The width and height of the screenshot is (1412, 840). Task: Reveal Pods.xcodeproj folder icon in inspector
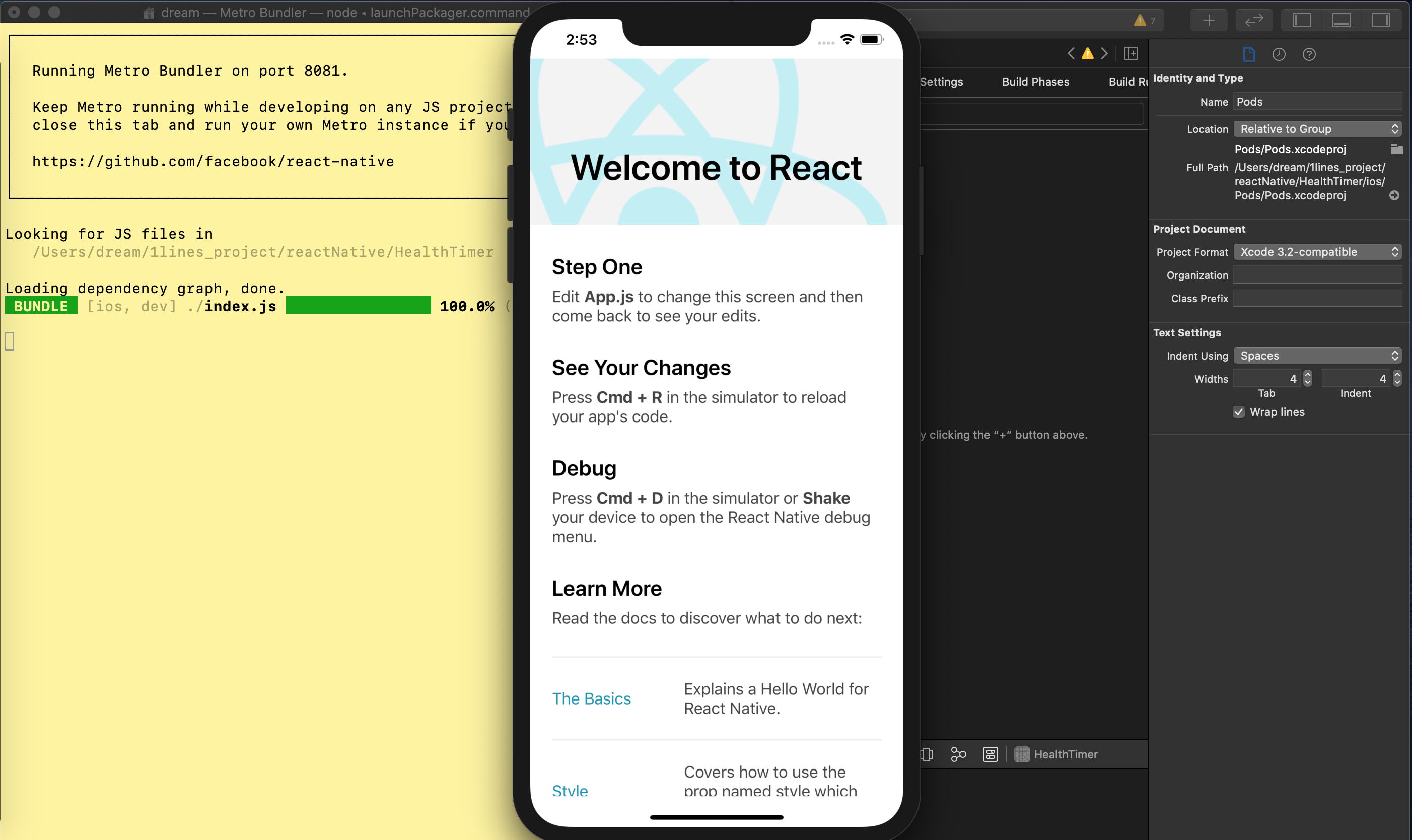(x=1396, y=149)
